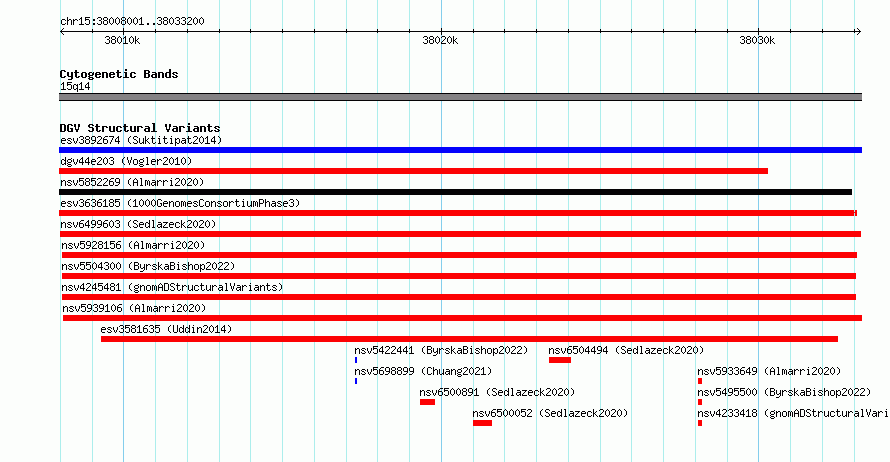Click the small red nsv4233418 marker
This screenshot has height=462, width=890.
tap(700, 423)
